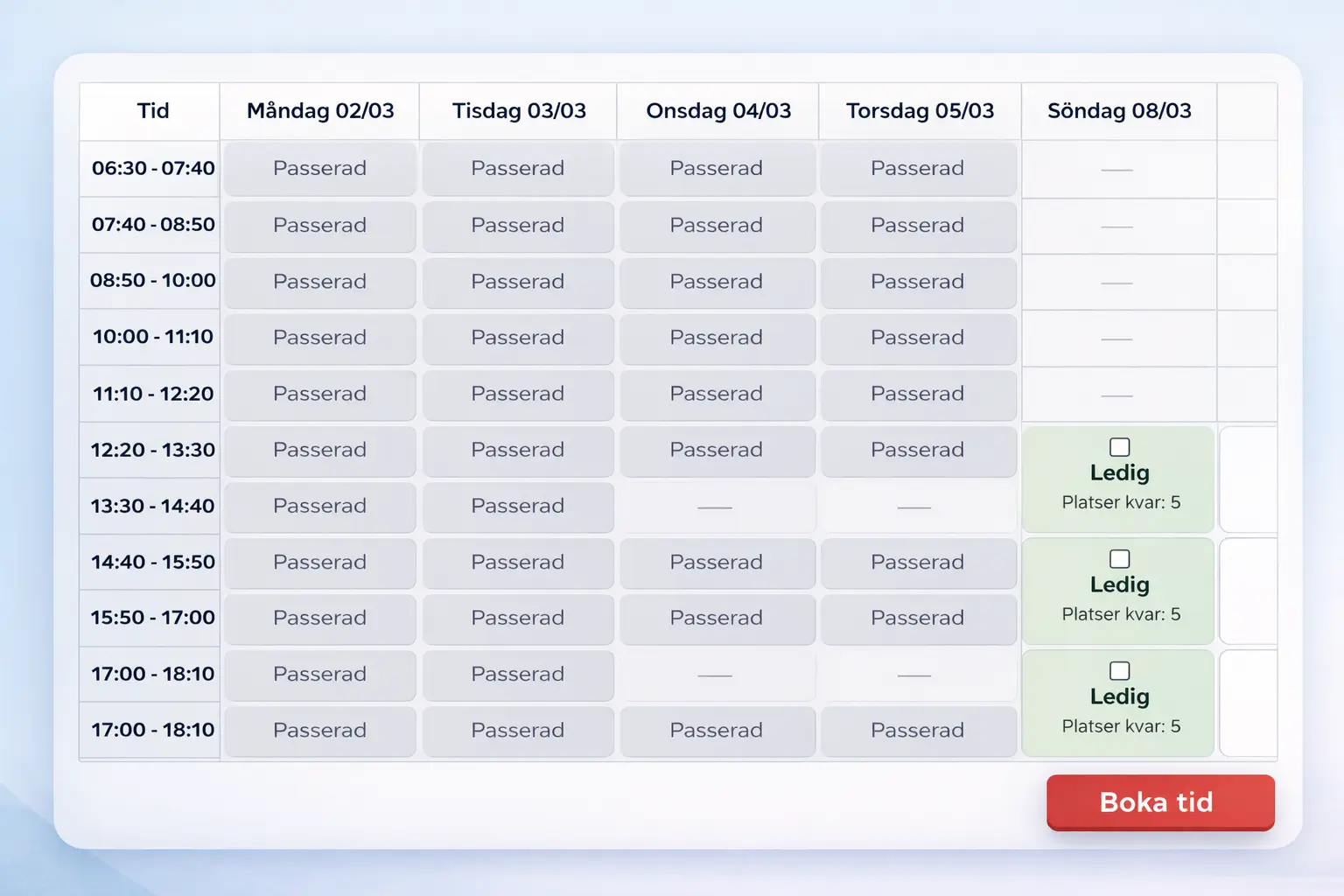Viewport: 1344px width, 896px height.
Task: Click the Tid column header
Action: pyautogui.click(x=153, y=111)
